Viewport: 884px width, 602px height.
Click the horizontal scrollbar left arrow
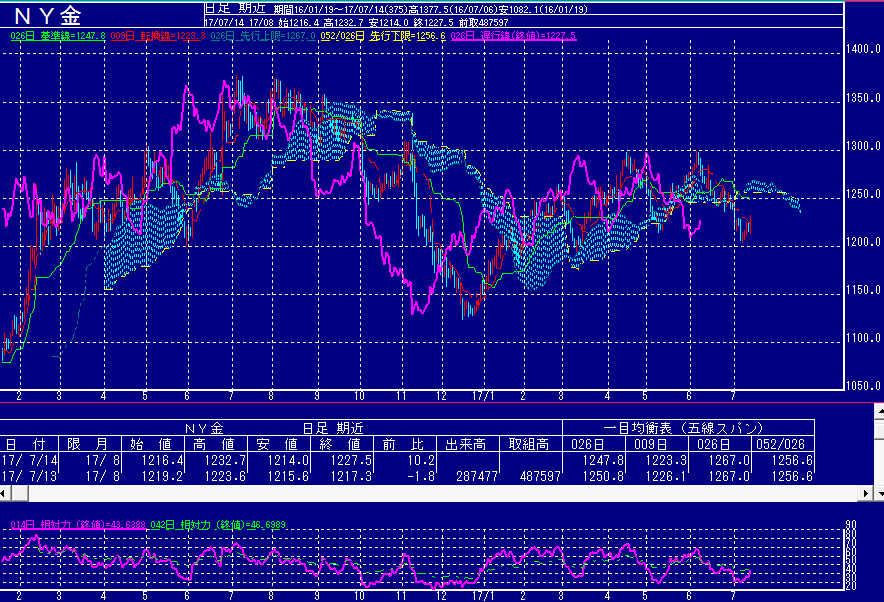tap(7, 494)
